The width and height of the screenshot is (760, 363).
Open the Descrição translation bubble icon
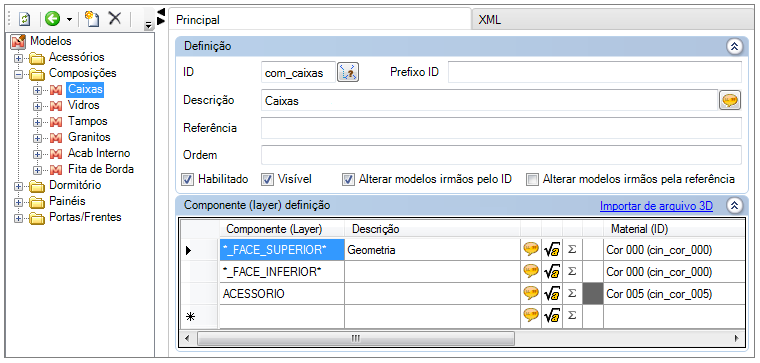pos(730,100)
